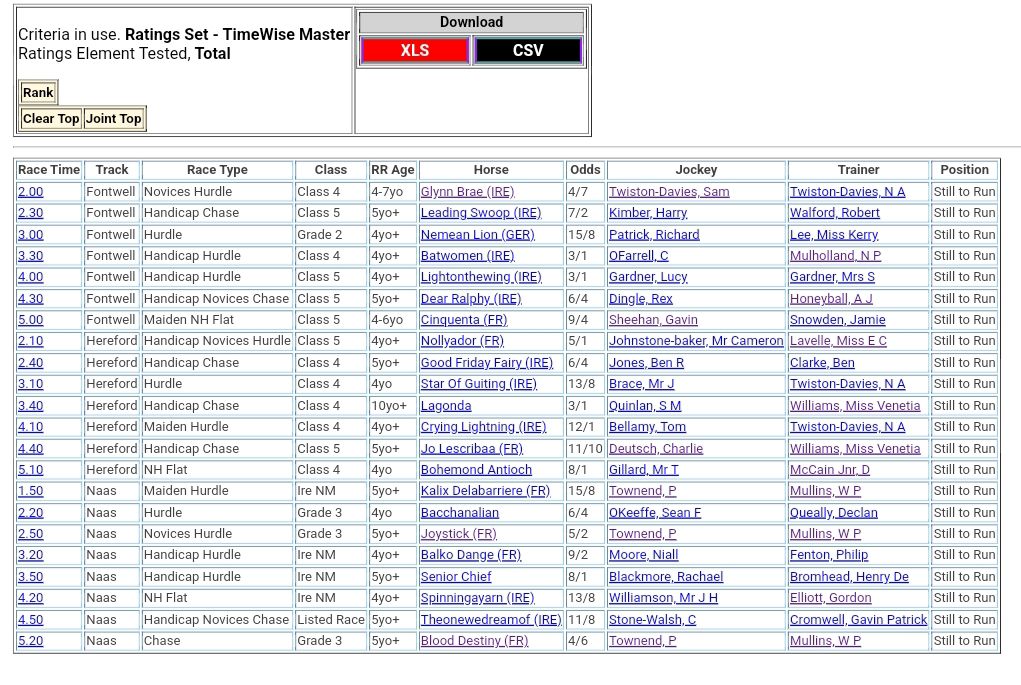Open the 2.00 Fontwell race time link
The width and height of the screenshot is (1021, 685).
click(x=31, y=192)
